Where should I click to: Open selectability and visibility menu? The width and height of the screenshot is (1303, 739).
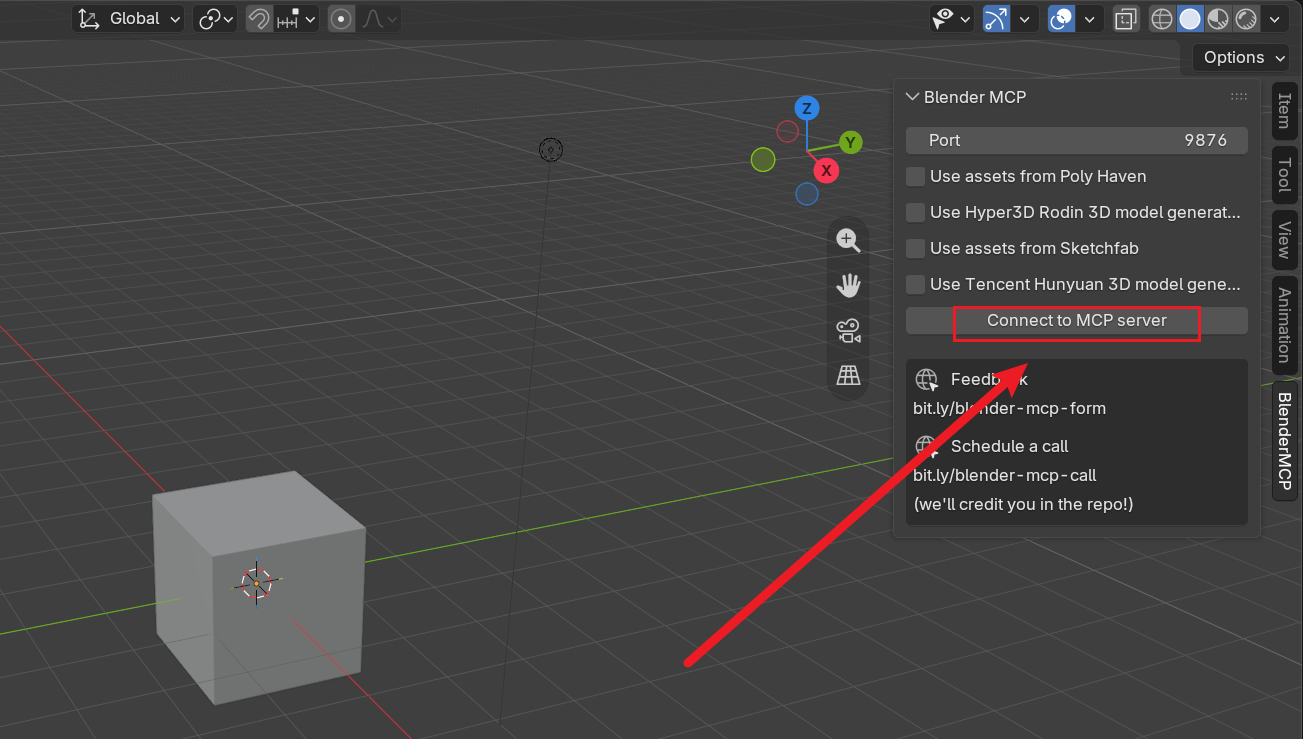(951, 18)
